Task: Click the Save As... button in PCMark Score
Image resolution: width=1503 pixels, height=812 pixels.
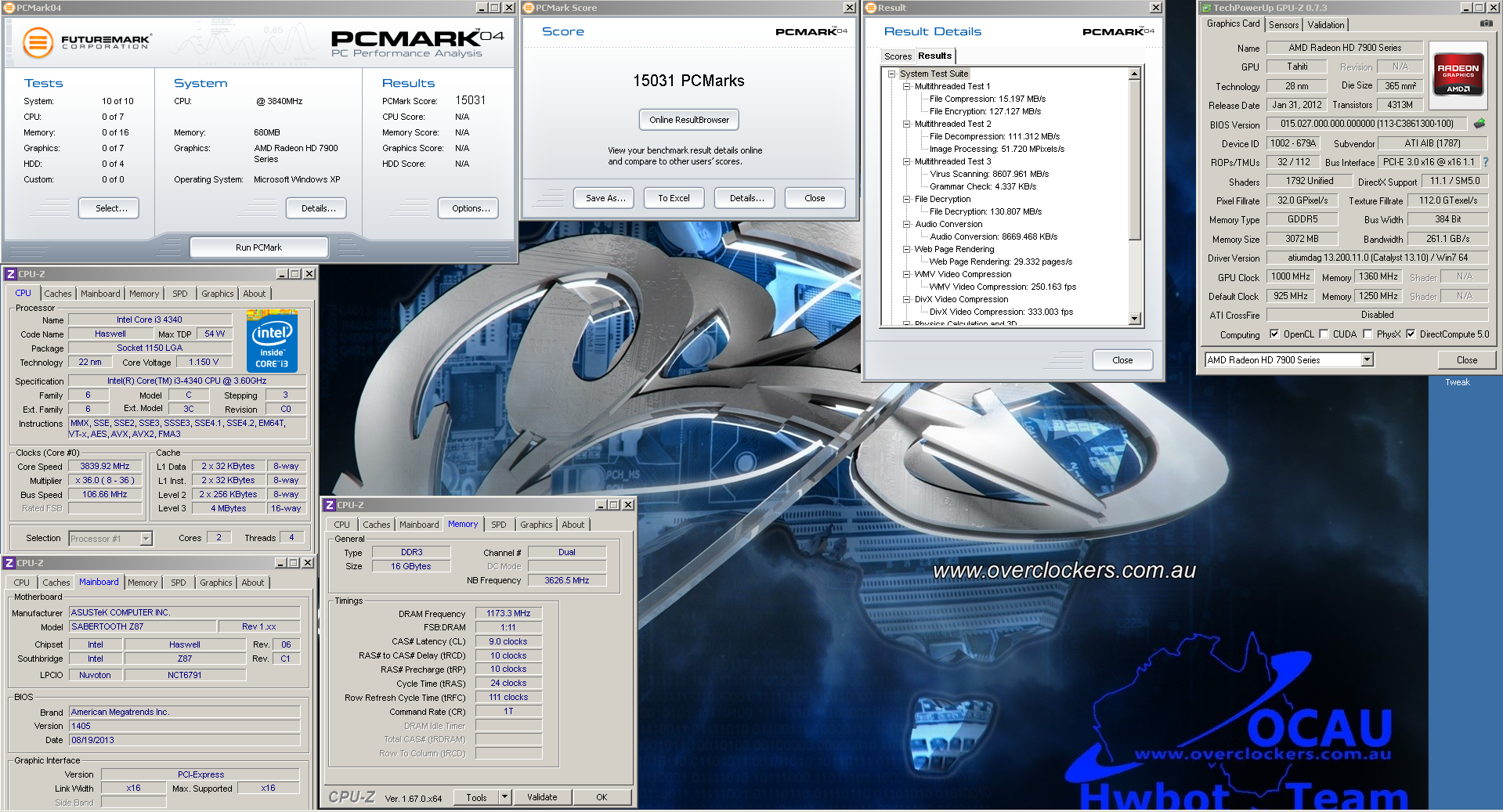Action: pyautogui.click(x=604, y=198)
